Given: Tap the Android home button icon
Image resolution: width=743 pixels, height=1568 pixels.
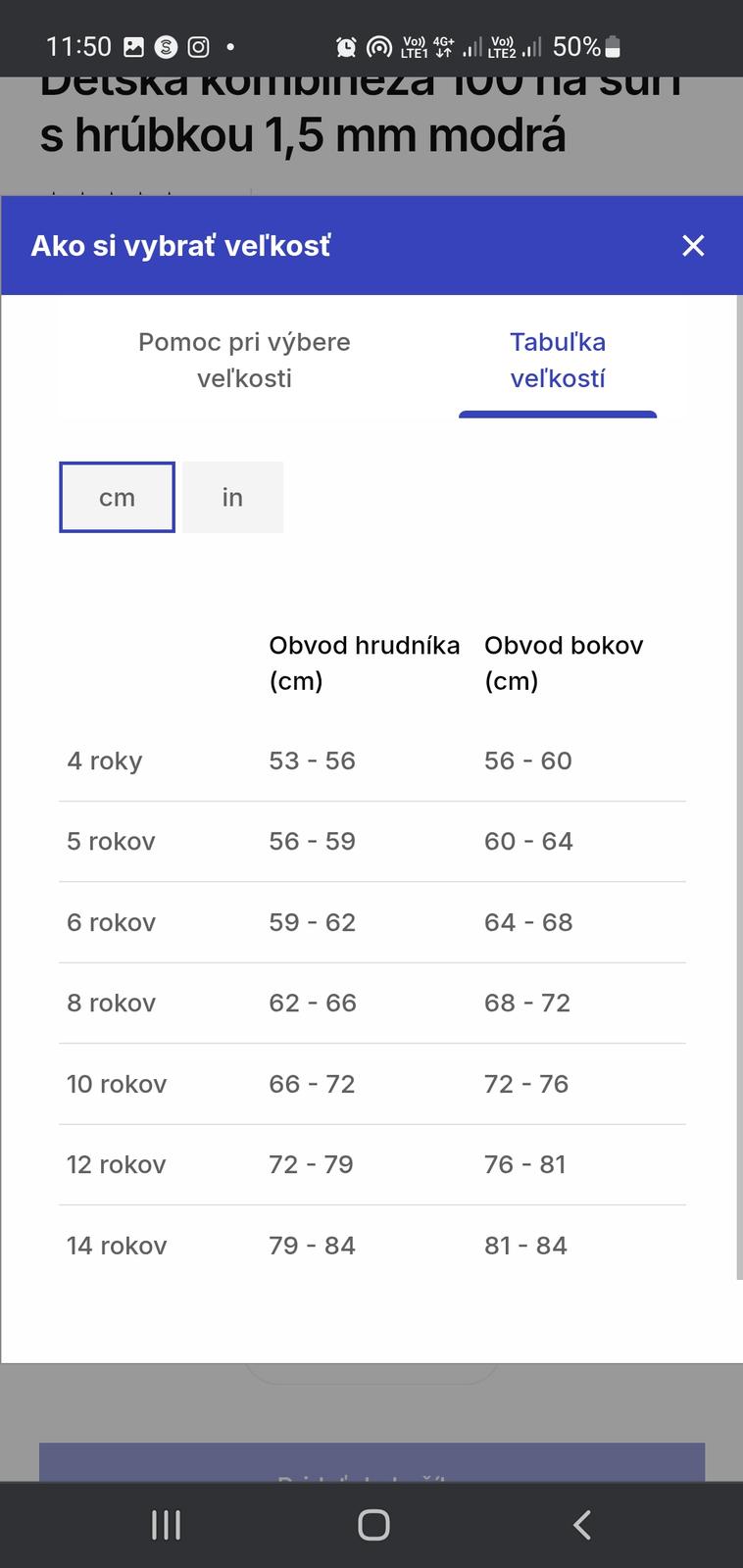Looking at the screenshot, I should tap(373, 1525).
